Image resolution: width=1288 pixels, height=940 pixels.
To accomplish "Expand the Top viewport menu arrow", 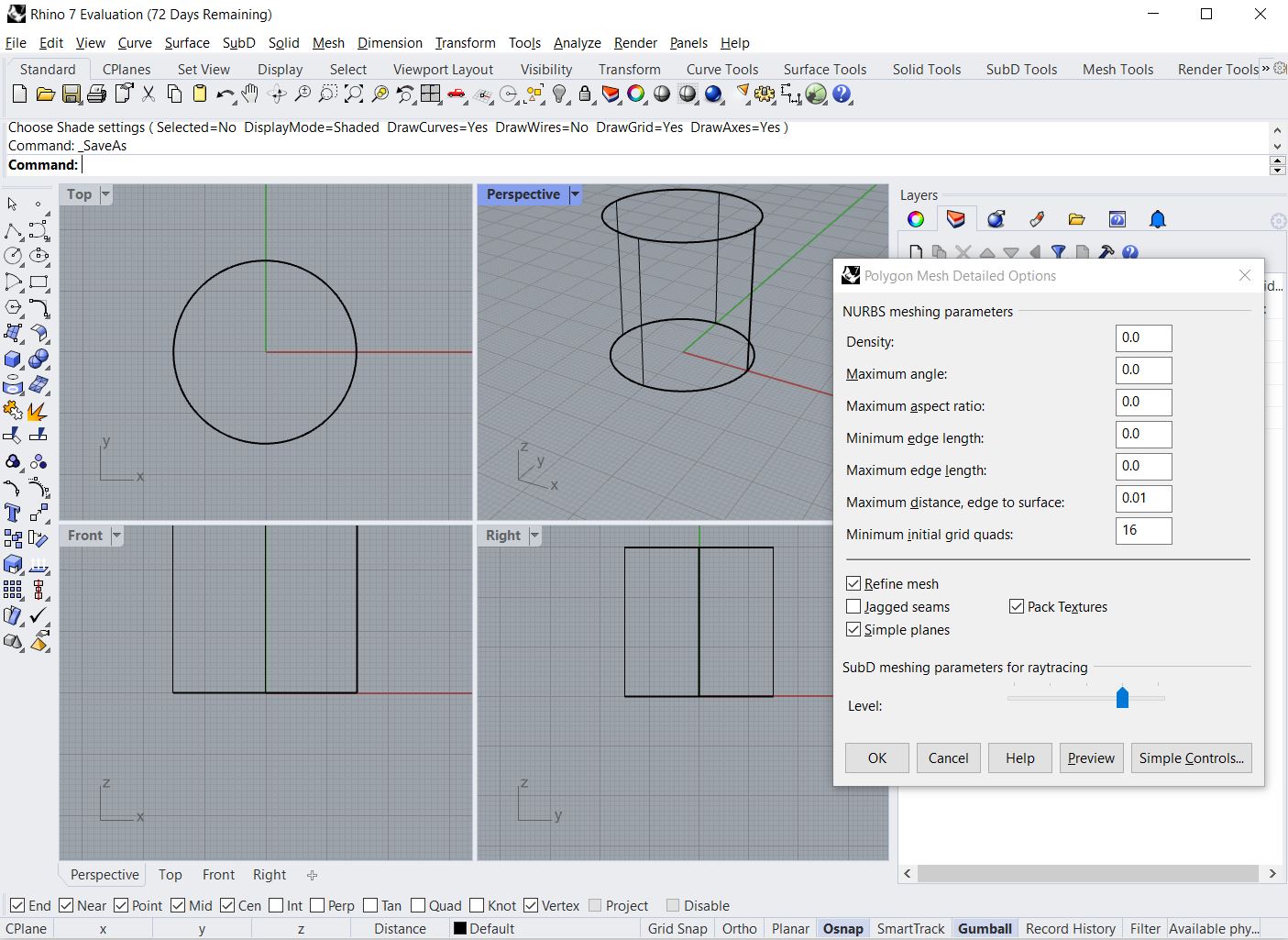I will click(105, 194).
